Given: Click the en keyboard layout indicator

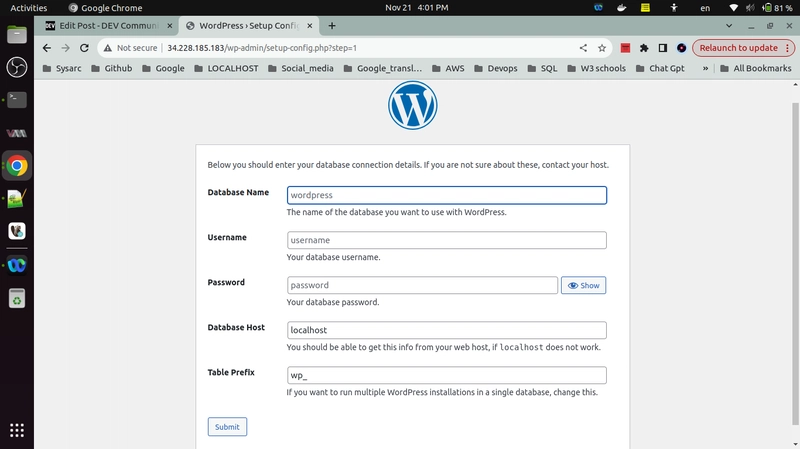Looking at the screenshot, I should pos(705,8).
